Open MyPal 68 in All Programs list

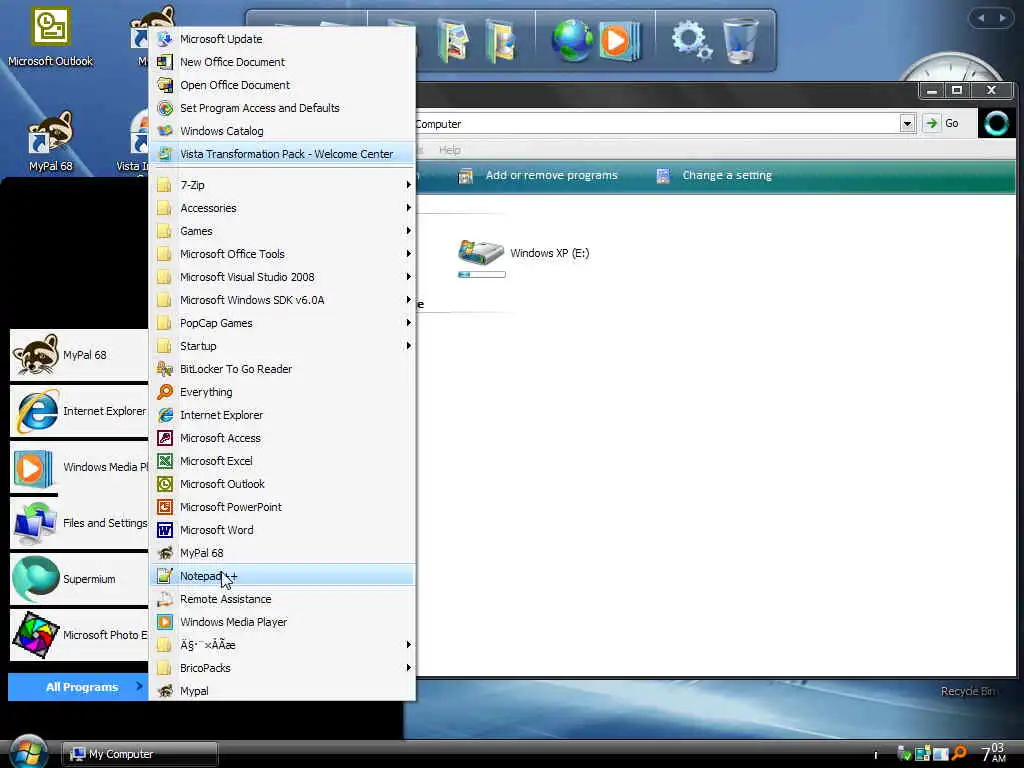tap(283, 552)
